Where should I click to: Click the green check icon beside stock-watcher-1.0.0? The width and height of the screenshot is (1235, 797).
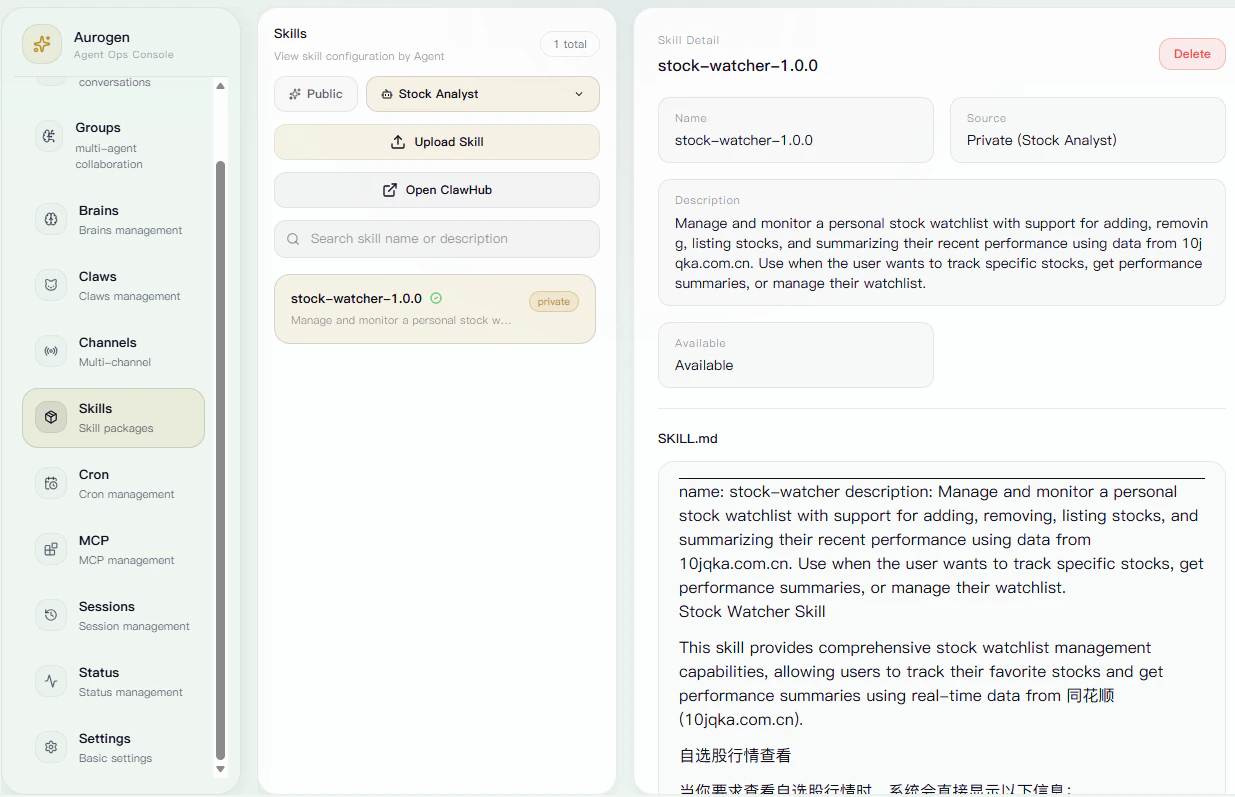pyautogui.click(x=436, y=298)
